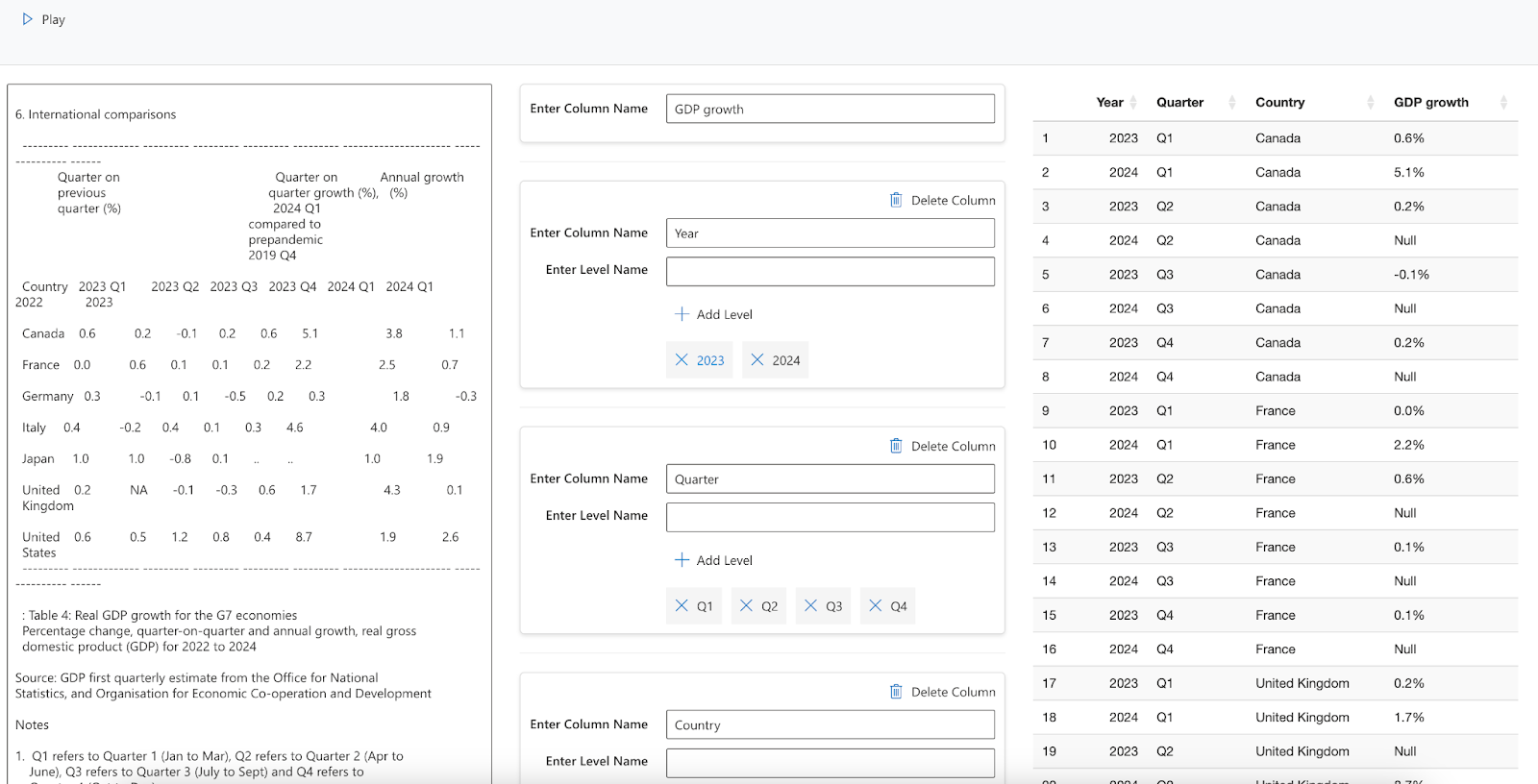This screenshot has width=1538, height=784.
Task: Remove the Q4 level tag
Action: (875, 606)
